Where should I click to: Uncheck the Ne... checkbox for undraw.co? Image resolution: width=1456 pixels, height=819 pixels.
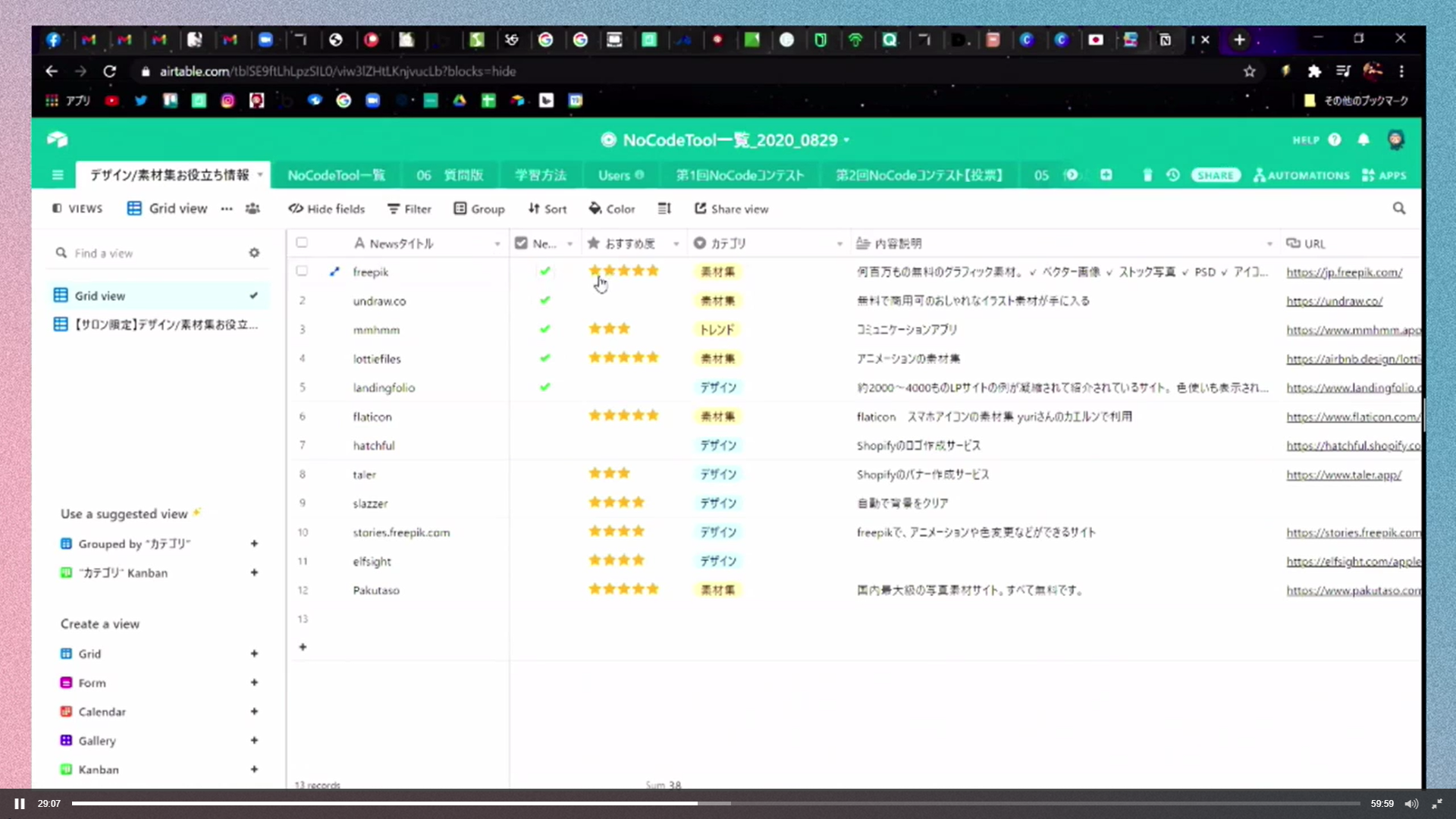click(544, 300)
